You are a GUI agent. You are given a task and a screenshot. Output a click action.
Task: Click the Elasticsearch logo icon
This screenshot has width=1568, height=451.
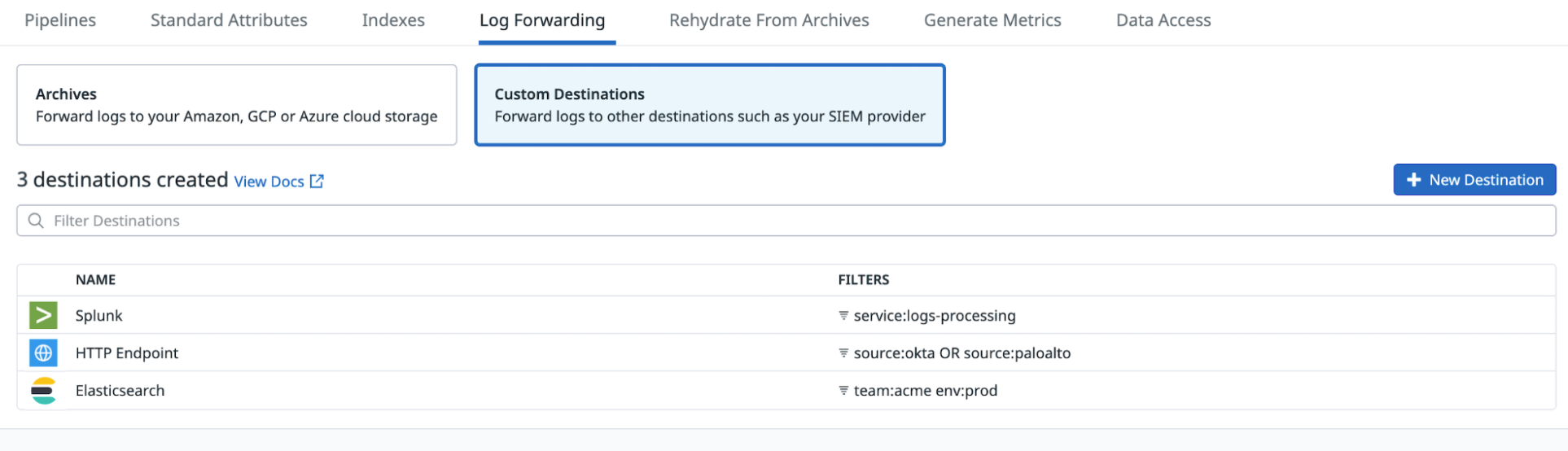click(43, 391)
